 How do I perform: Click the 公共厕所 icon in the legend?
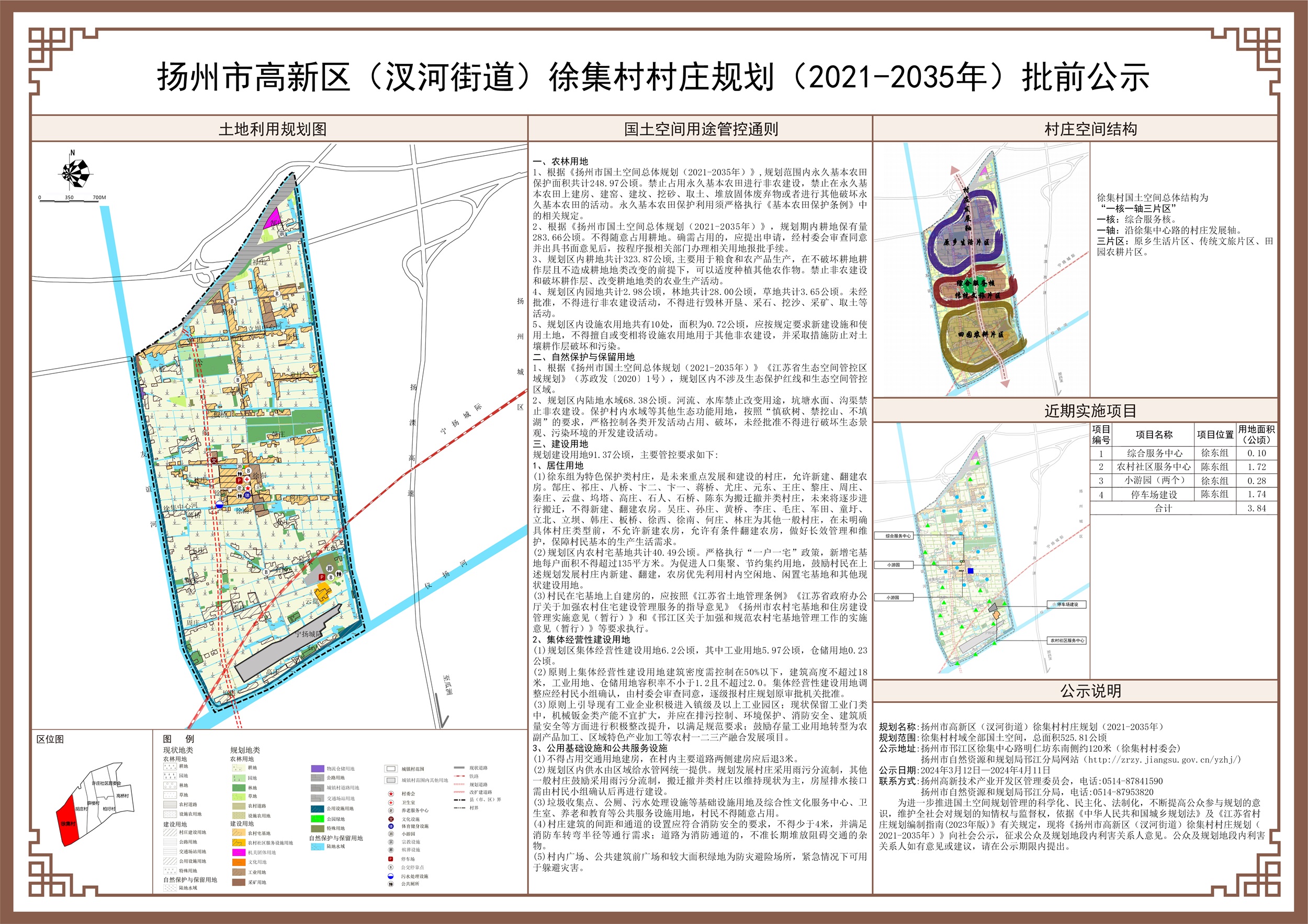[x=391, y=884]
